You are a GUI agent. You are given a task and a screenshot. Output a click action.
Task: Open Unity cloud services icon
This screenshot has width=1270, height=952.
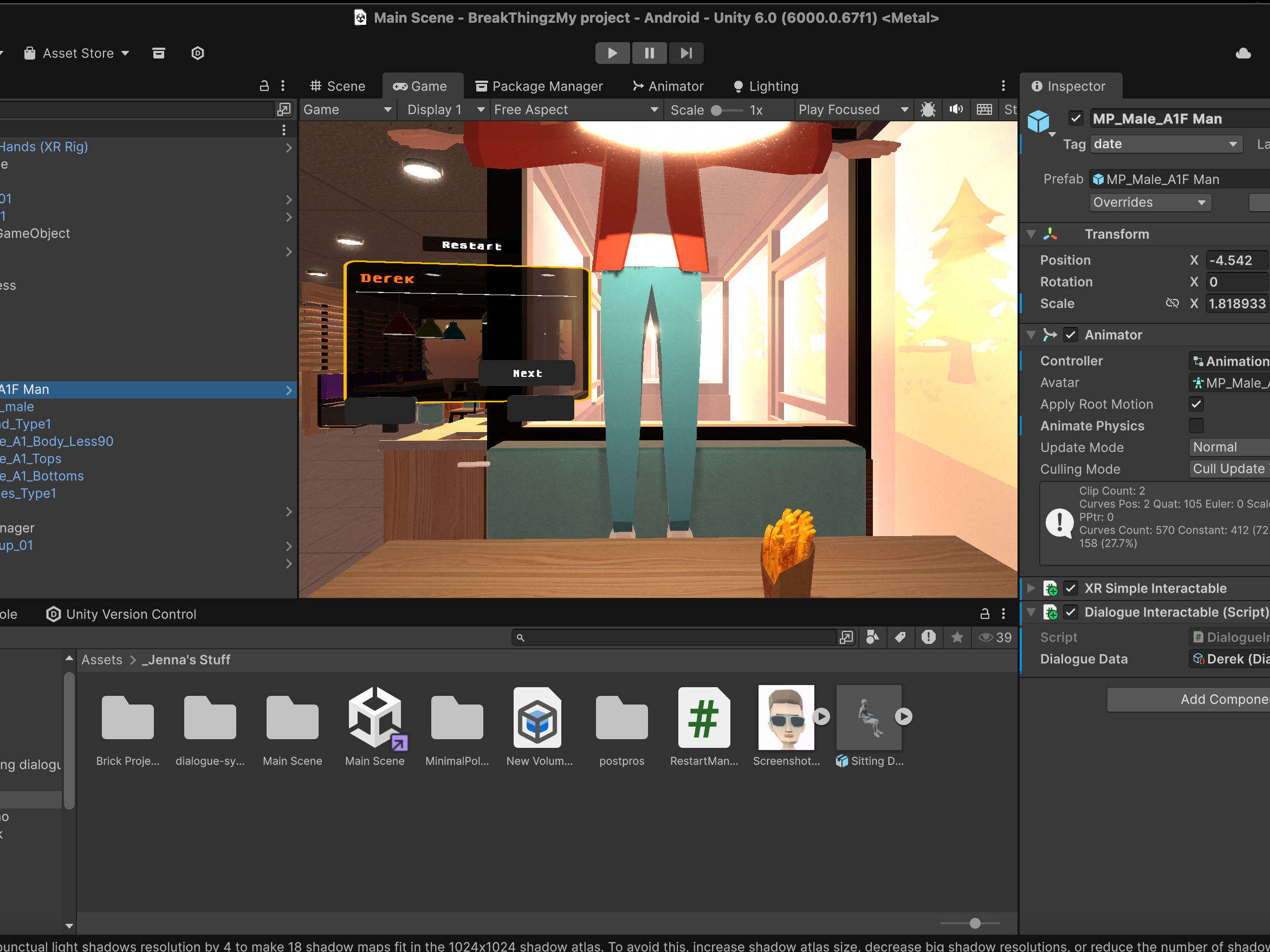tap(1243, 54)
